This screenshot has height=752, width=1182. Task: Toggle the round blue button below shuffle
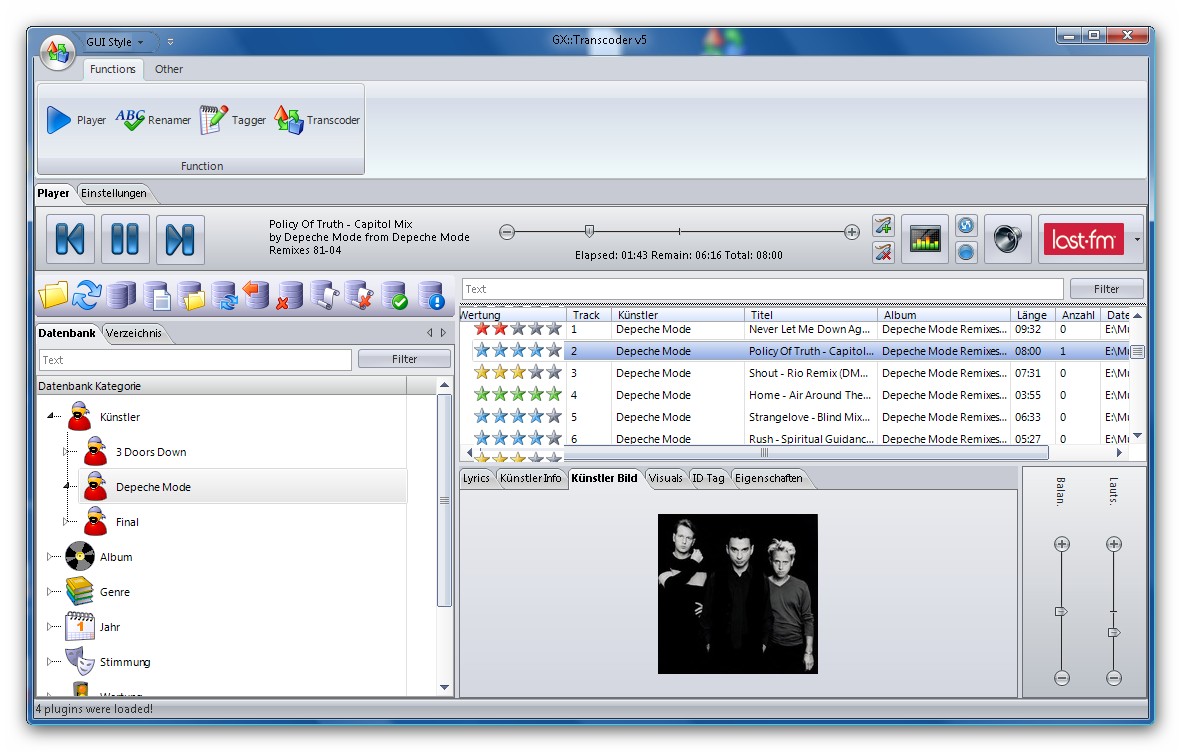point(966,252)
